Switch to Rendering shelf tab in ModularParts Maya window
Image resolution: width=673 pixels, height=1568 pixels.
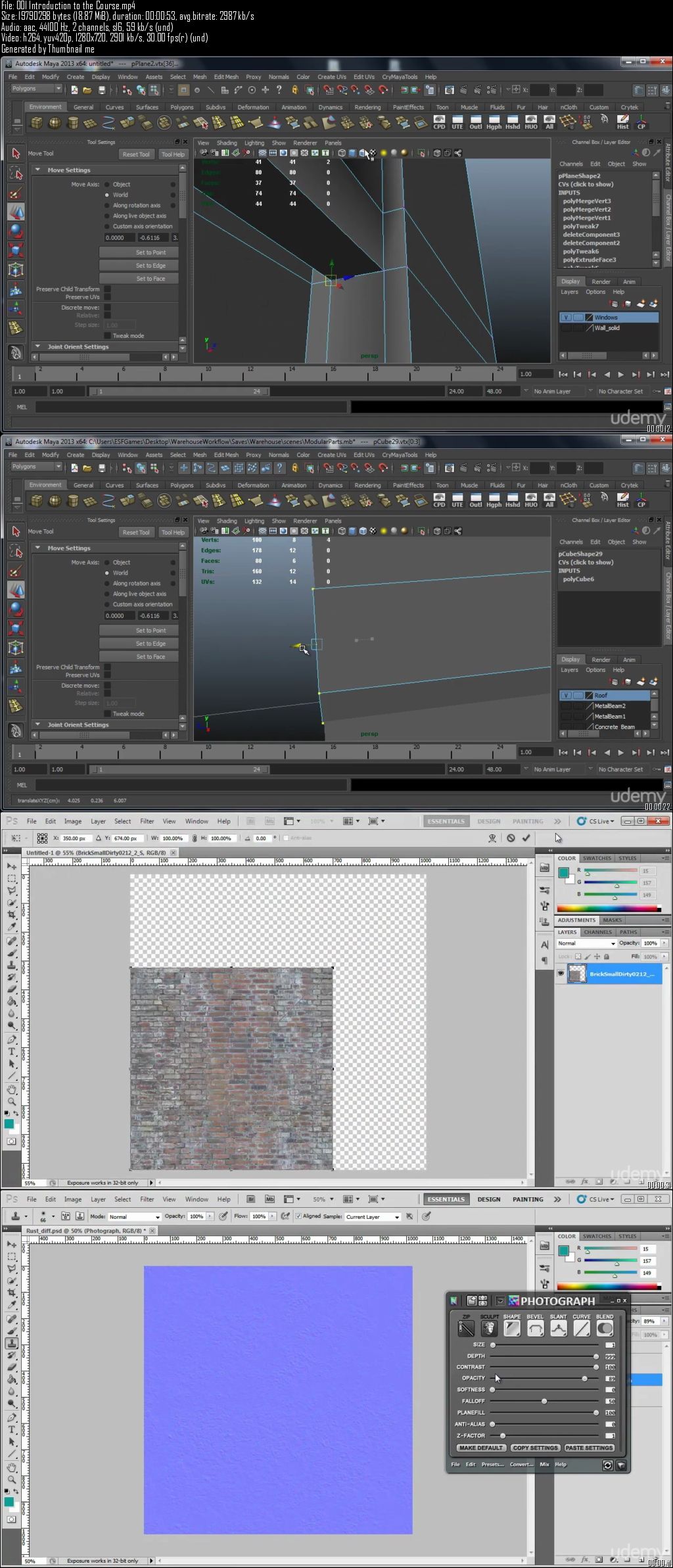tap(367, 485)
